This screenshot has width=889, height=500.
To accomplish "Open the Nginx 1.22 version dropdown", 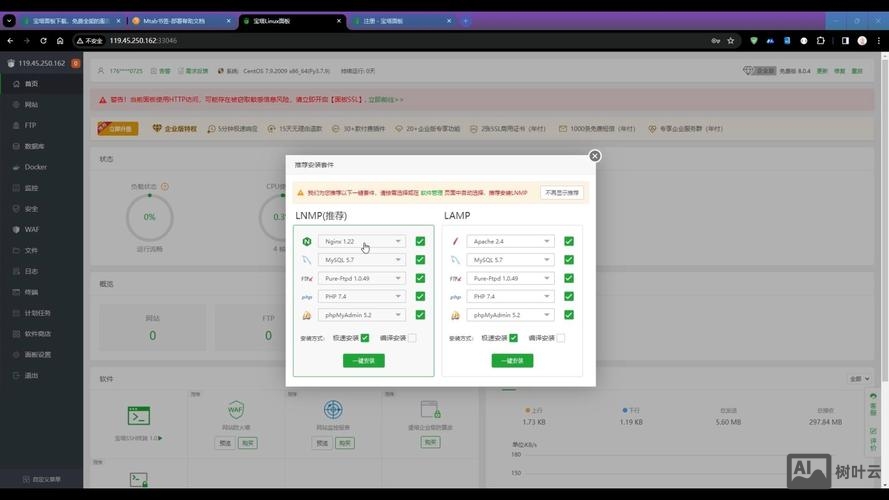I will [x=361, y=241].
